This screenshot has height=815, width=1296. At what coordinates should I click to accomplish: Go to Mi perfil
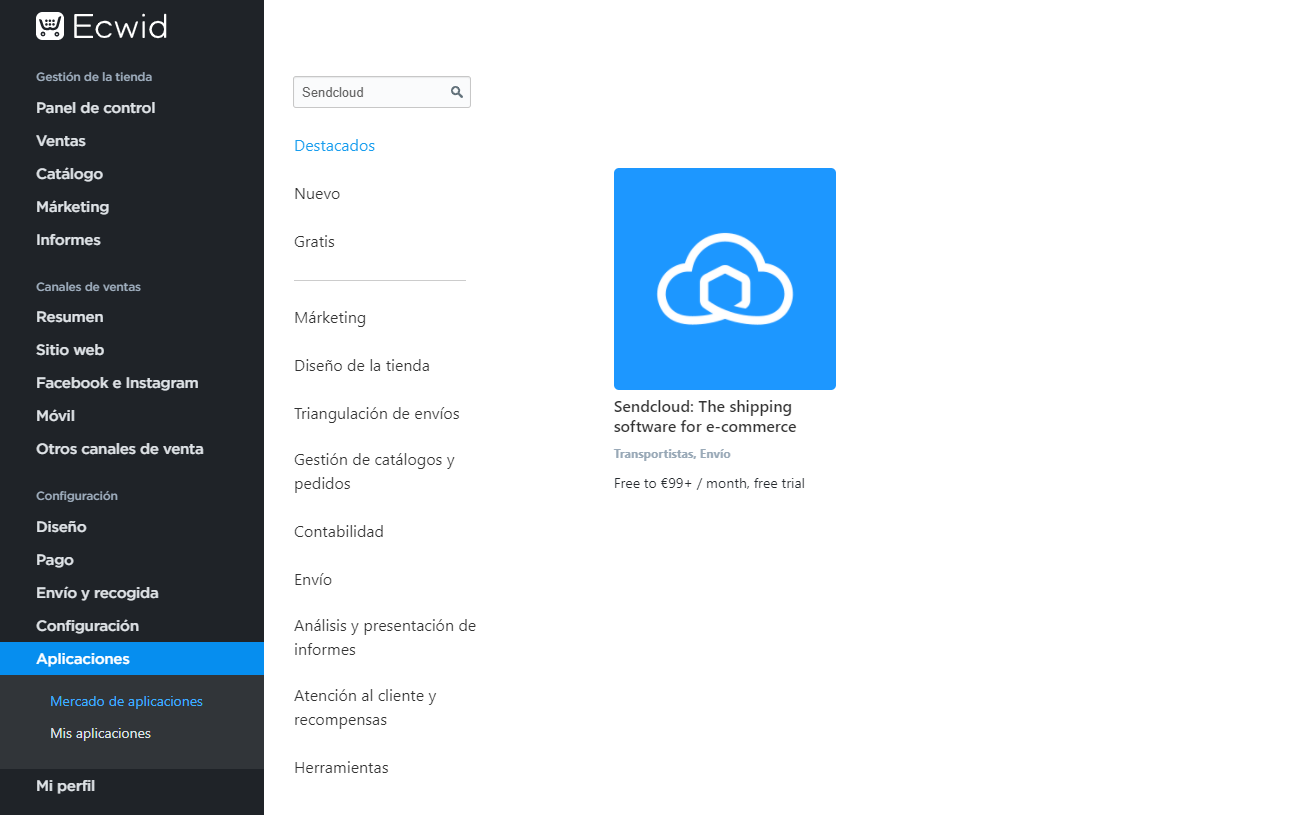(65, 786)
